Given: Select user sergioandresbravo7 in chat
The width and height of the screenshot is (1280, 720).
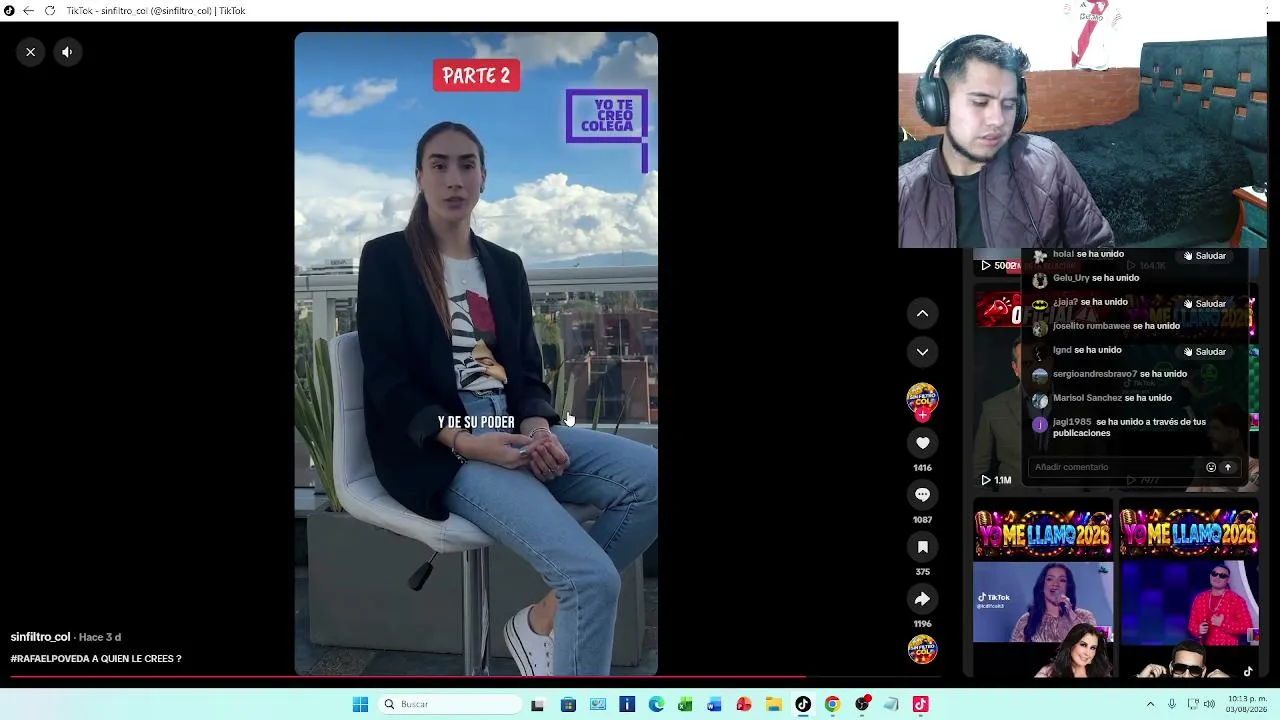Looking at the screenshot, I should 1094,374.
